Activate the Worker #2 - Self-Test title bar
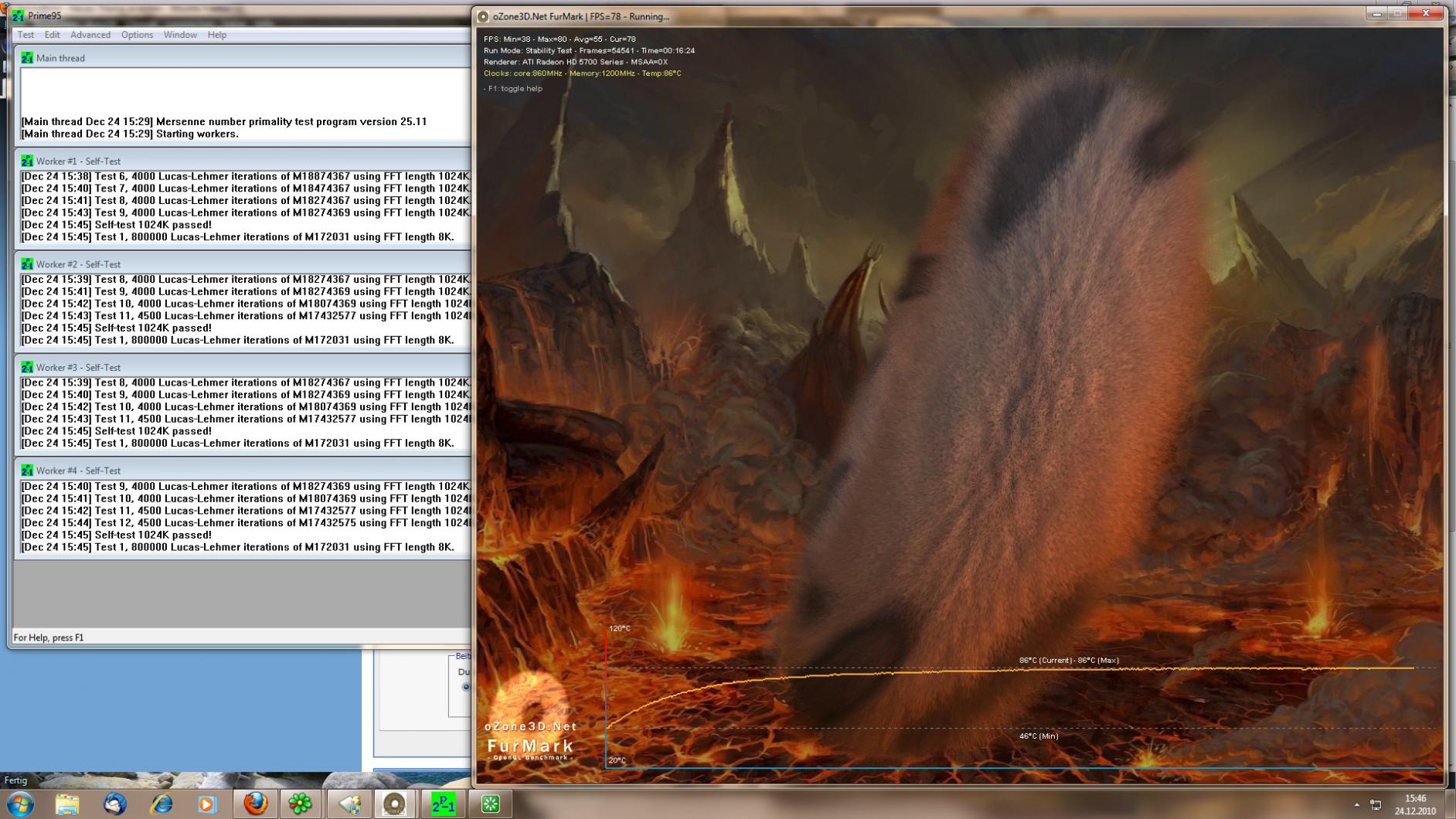This screenshot has height=819, width=1456. (x=243, y=264)
